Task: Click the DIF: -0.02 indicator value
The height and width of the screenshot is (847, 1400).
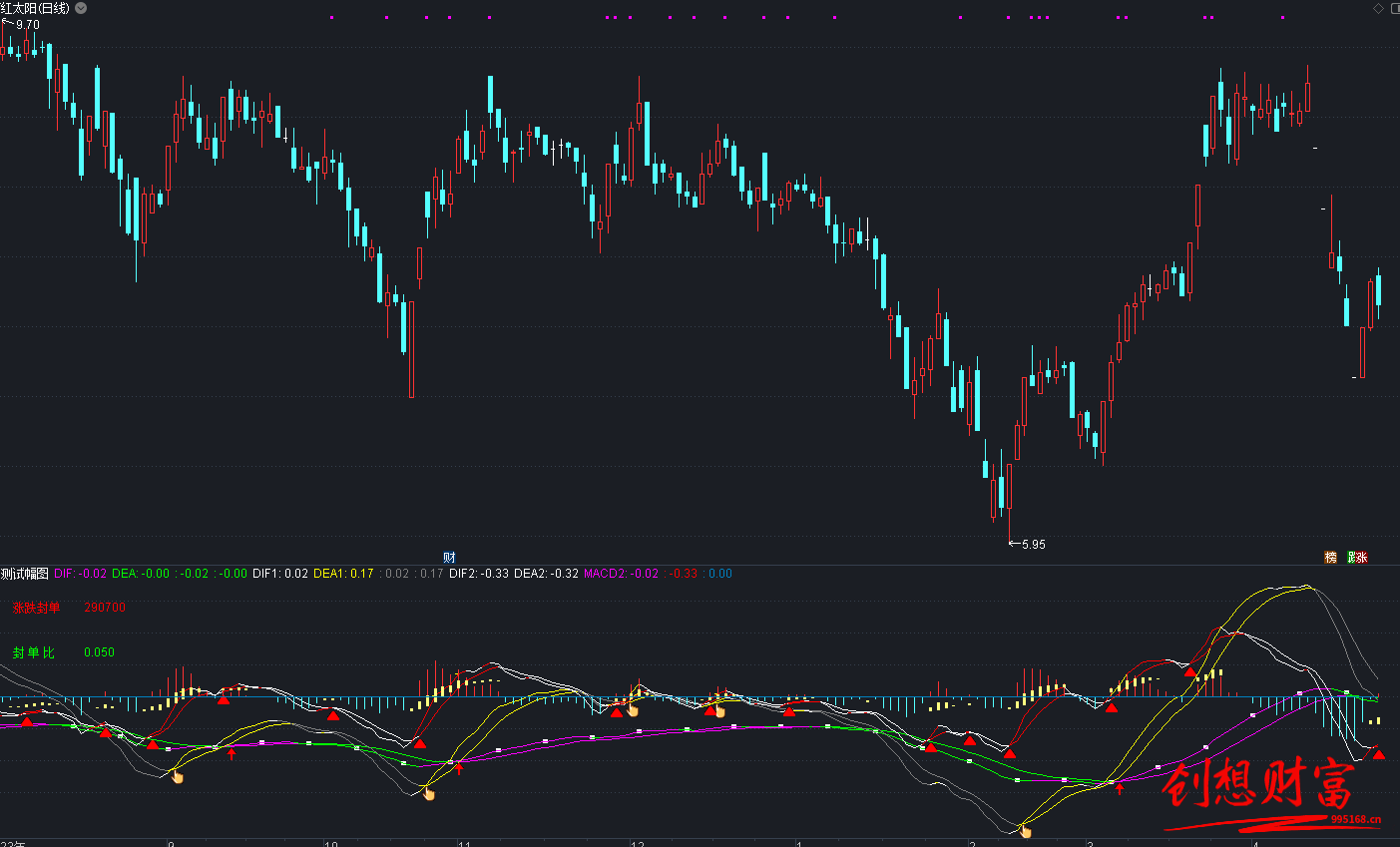Action: pos(80,574)
